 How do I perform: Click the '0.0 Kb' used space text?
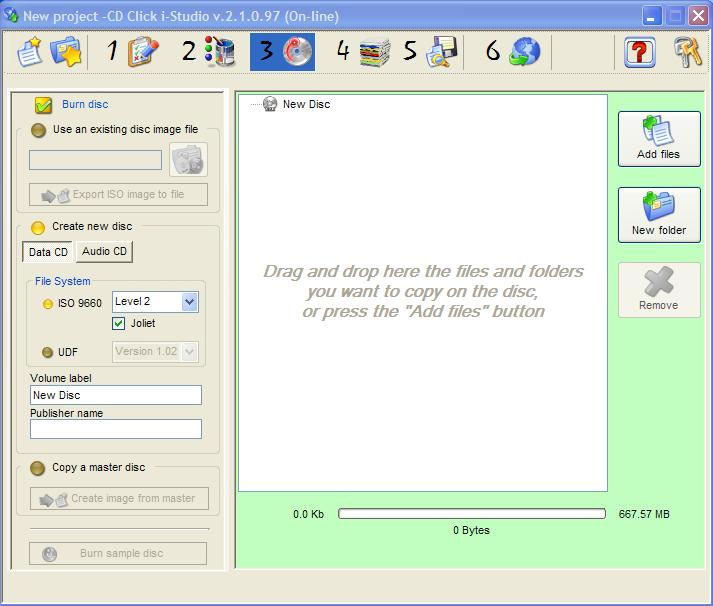coord(308,514)
